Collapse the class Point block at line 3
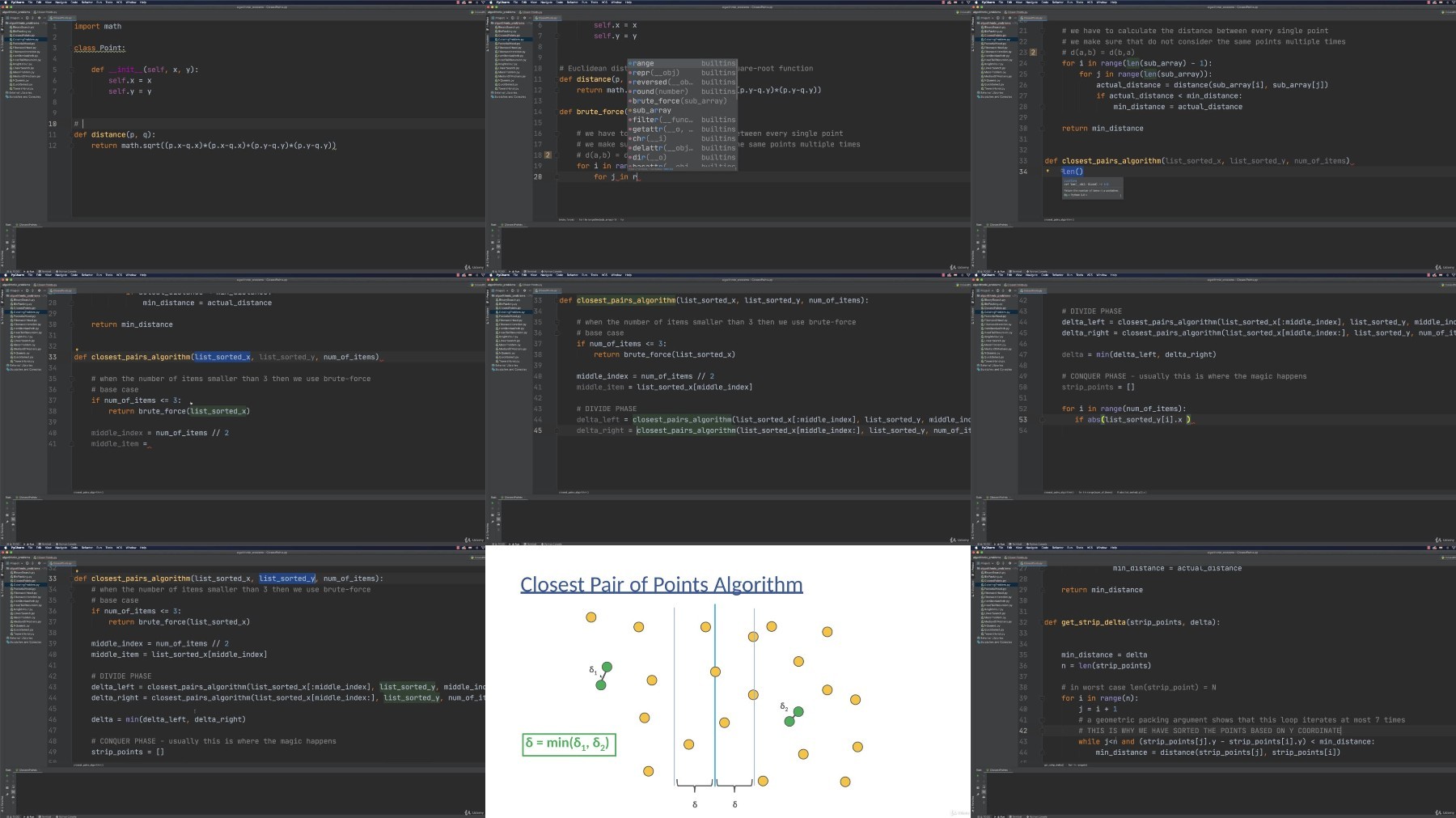 click(72, 48)
